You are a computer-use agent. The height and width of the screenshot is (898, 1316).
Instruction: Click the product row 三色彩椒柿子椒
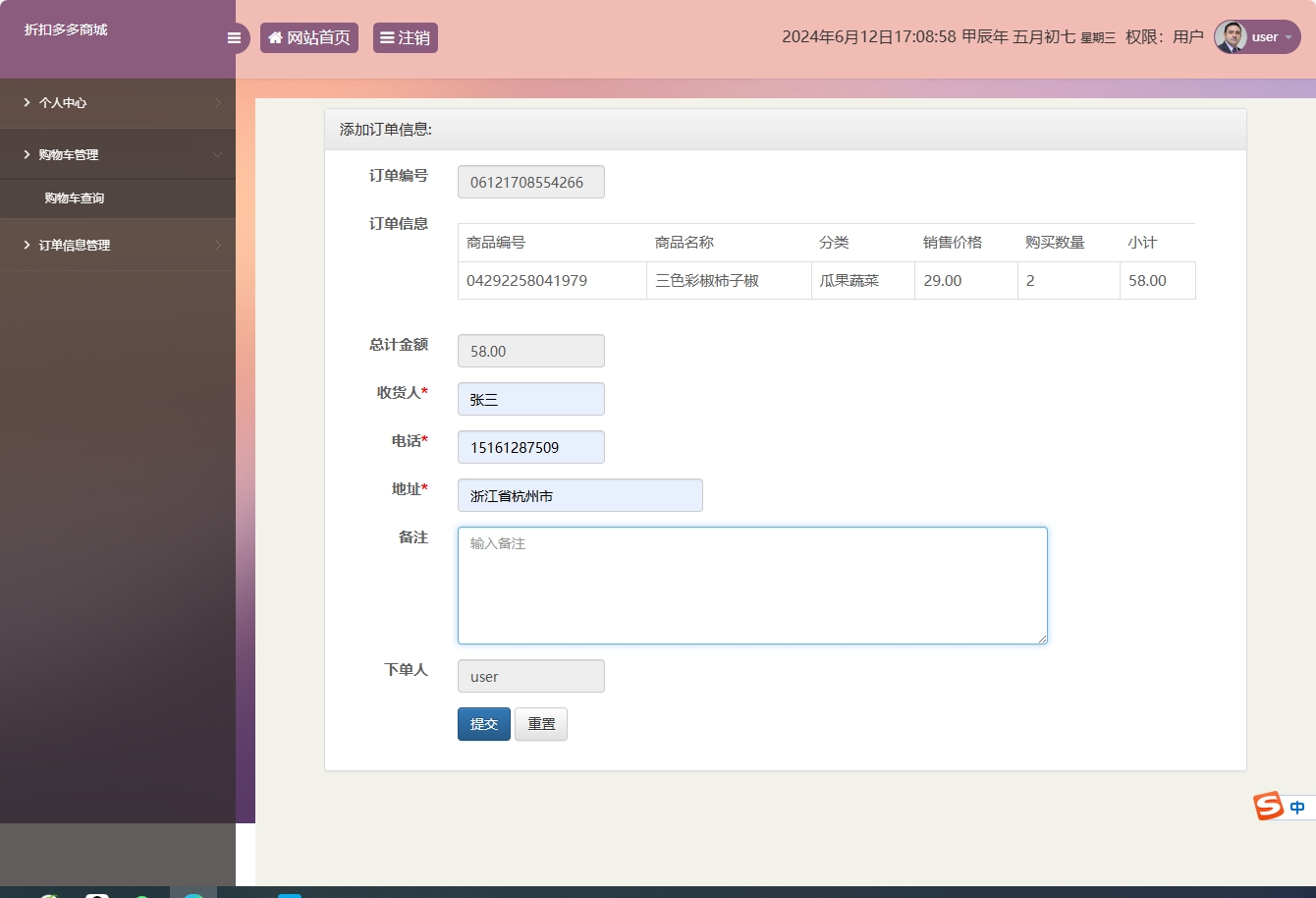[x=729, y=280]
